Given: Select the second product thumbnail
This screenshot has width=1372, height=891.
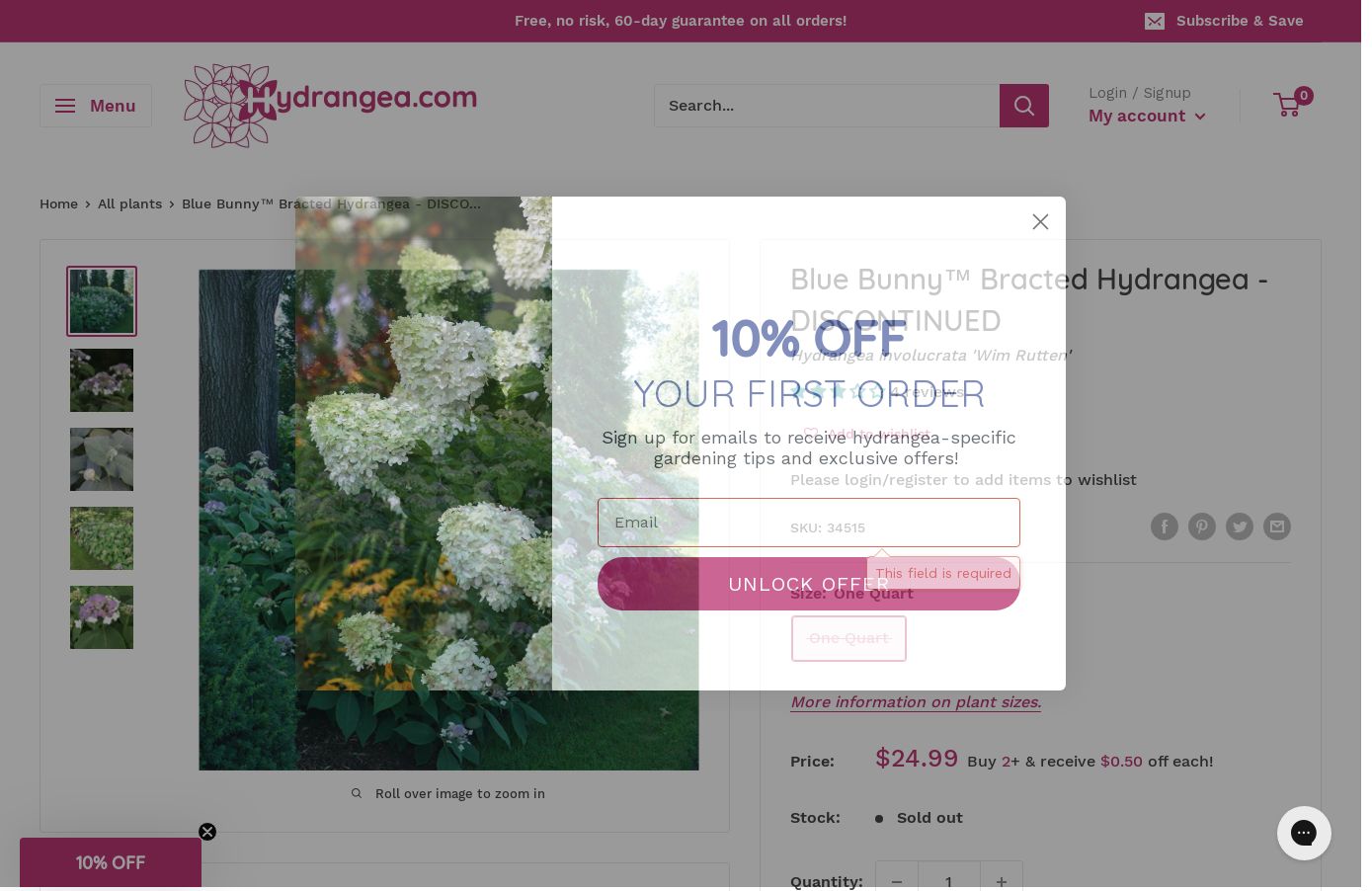Looking at the screenshot, I should 102,380.
